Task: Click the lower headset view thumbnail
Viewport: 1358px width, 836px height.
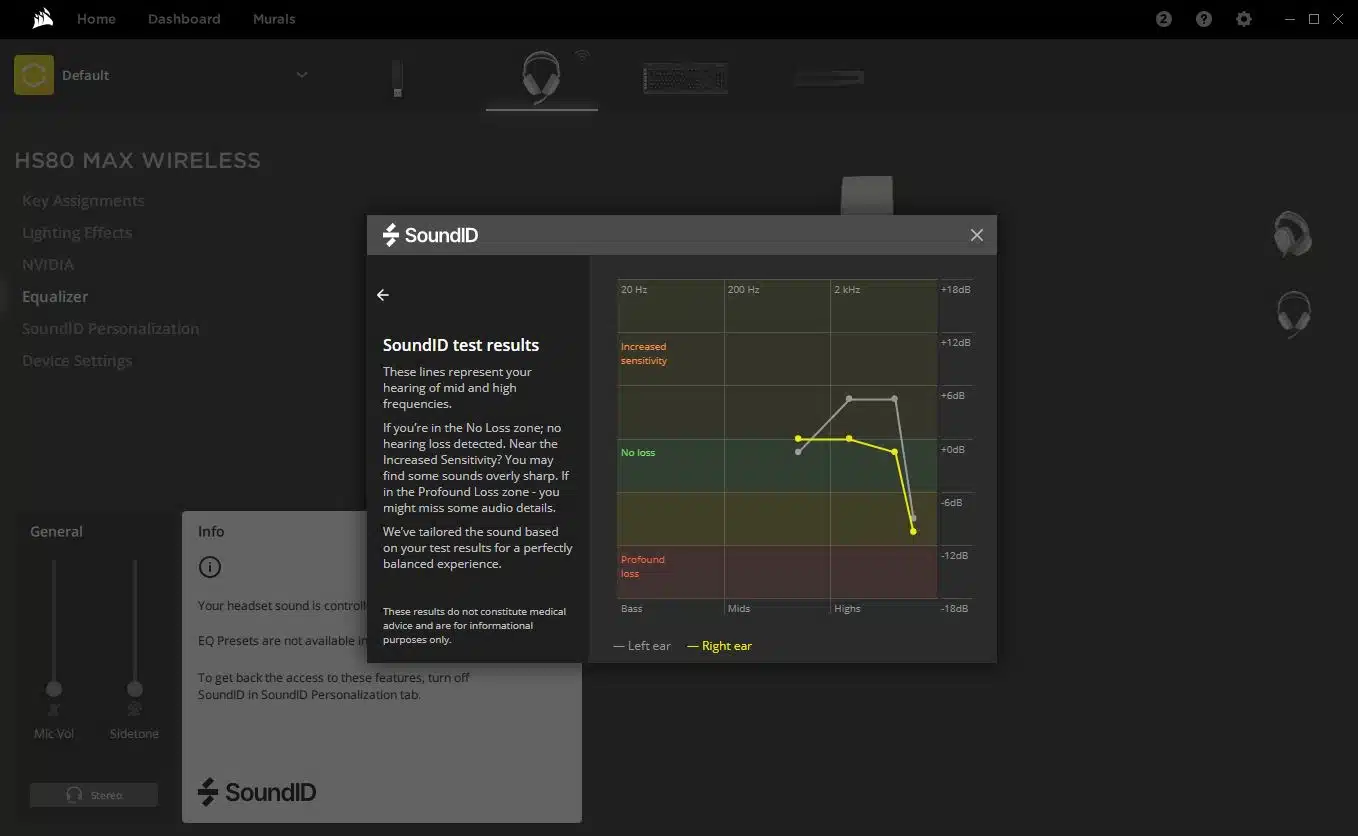Action: [1294, 314]
